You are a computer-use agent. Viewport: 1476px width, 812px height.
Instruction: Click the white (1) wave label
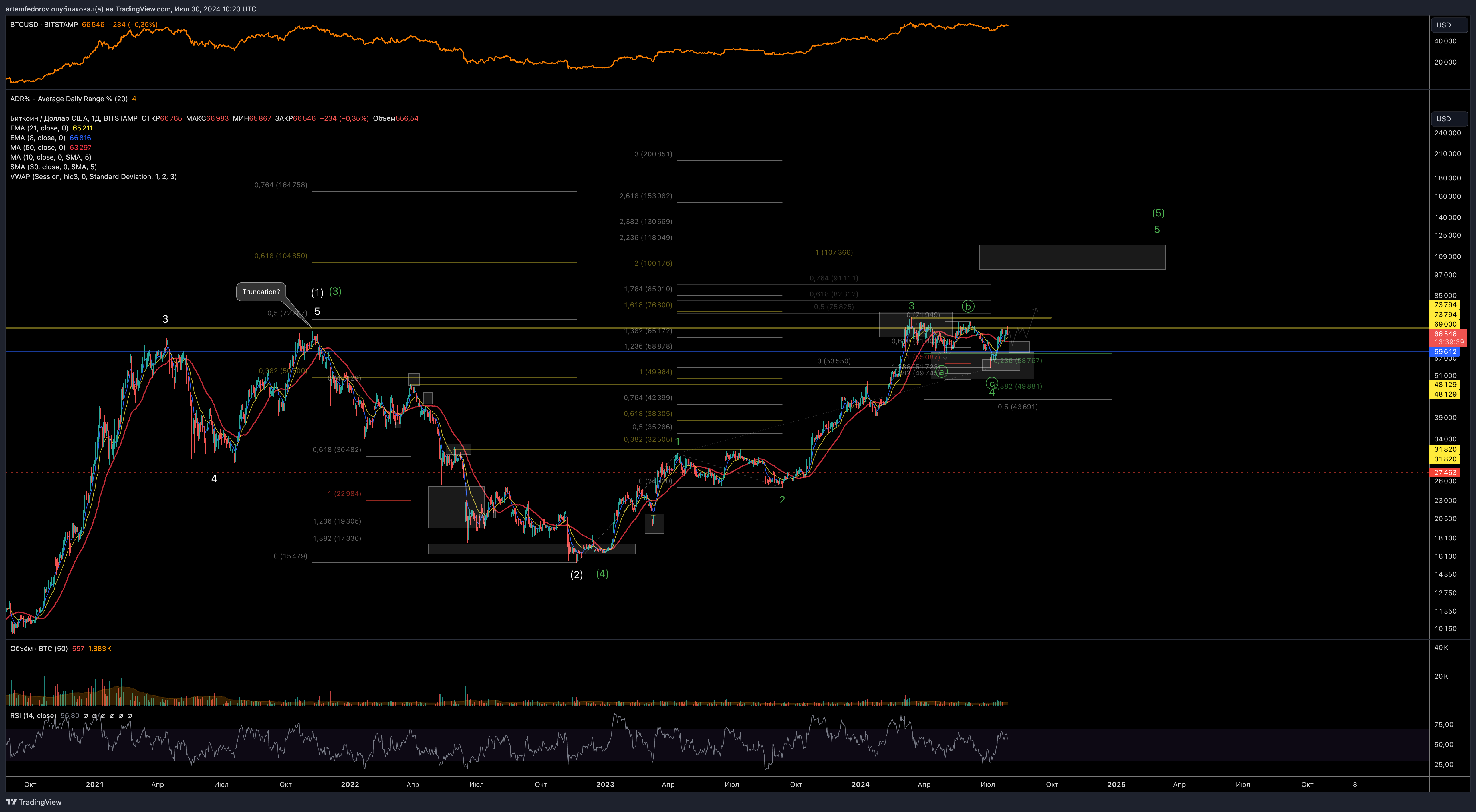coord(317,292)
